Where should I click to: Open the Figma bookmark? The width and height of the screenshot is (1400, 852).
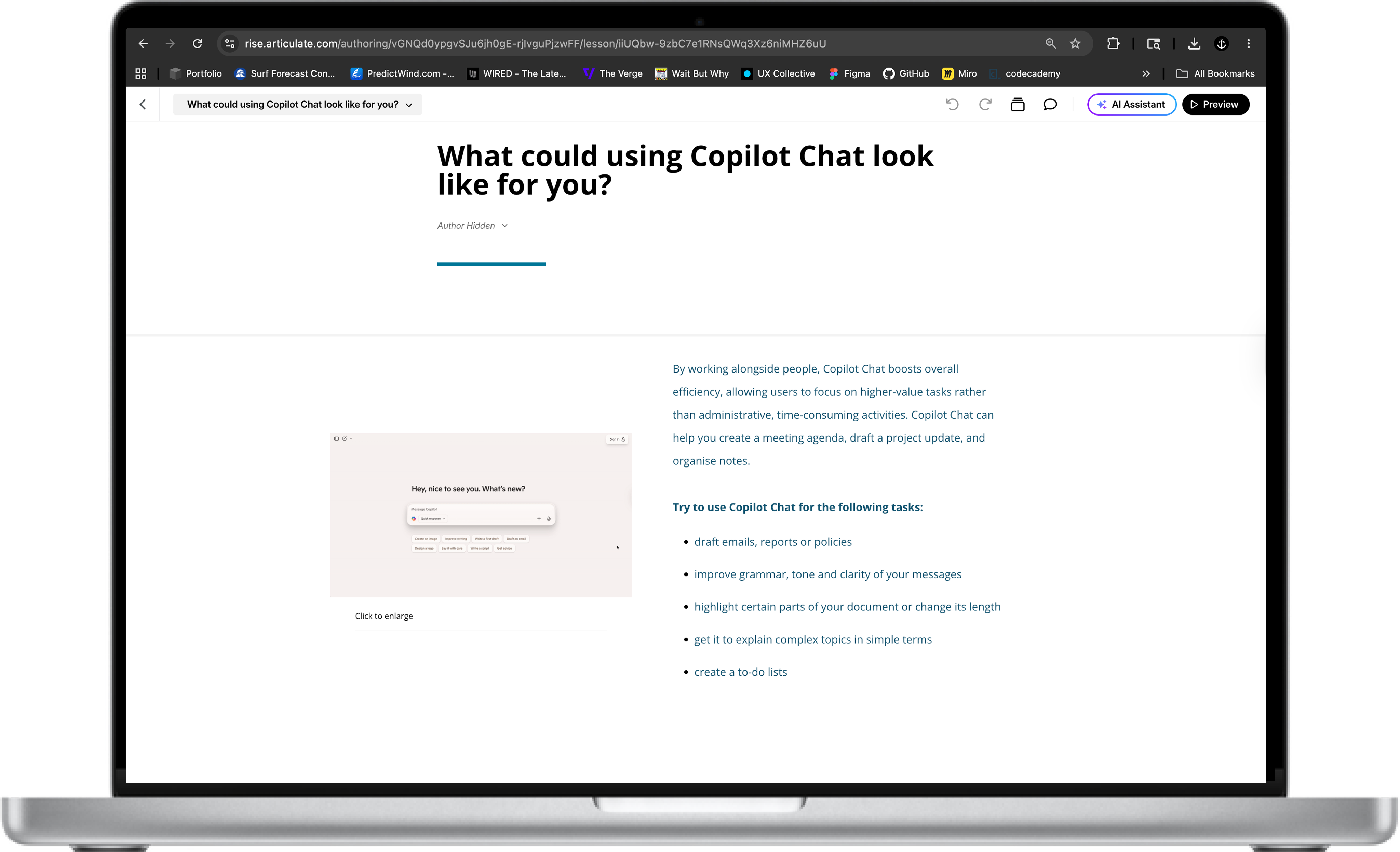coord(849,74)
